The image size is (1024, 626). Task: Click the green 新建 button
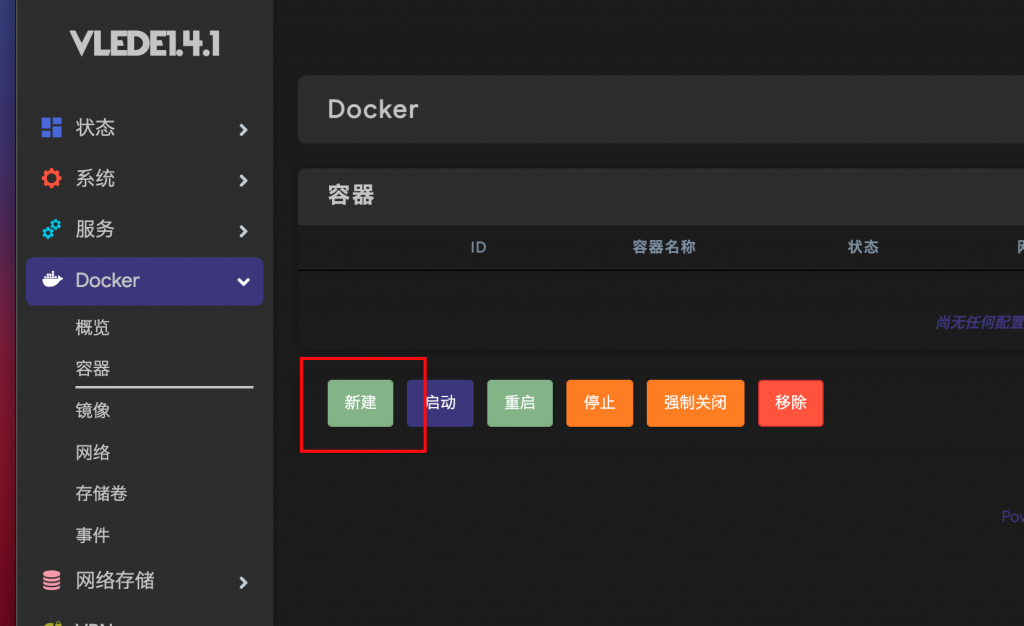point(360,403)
